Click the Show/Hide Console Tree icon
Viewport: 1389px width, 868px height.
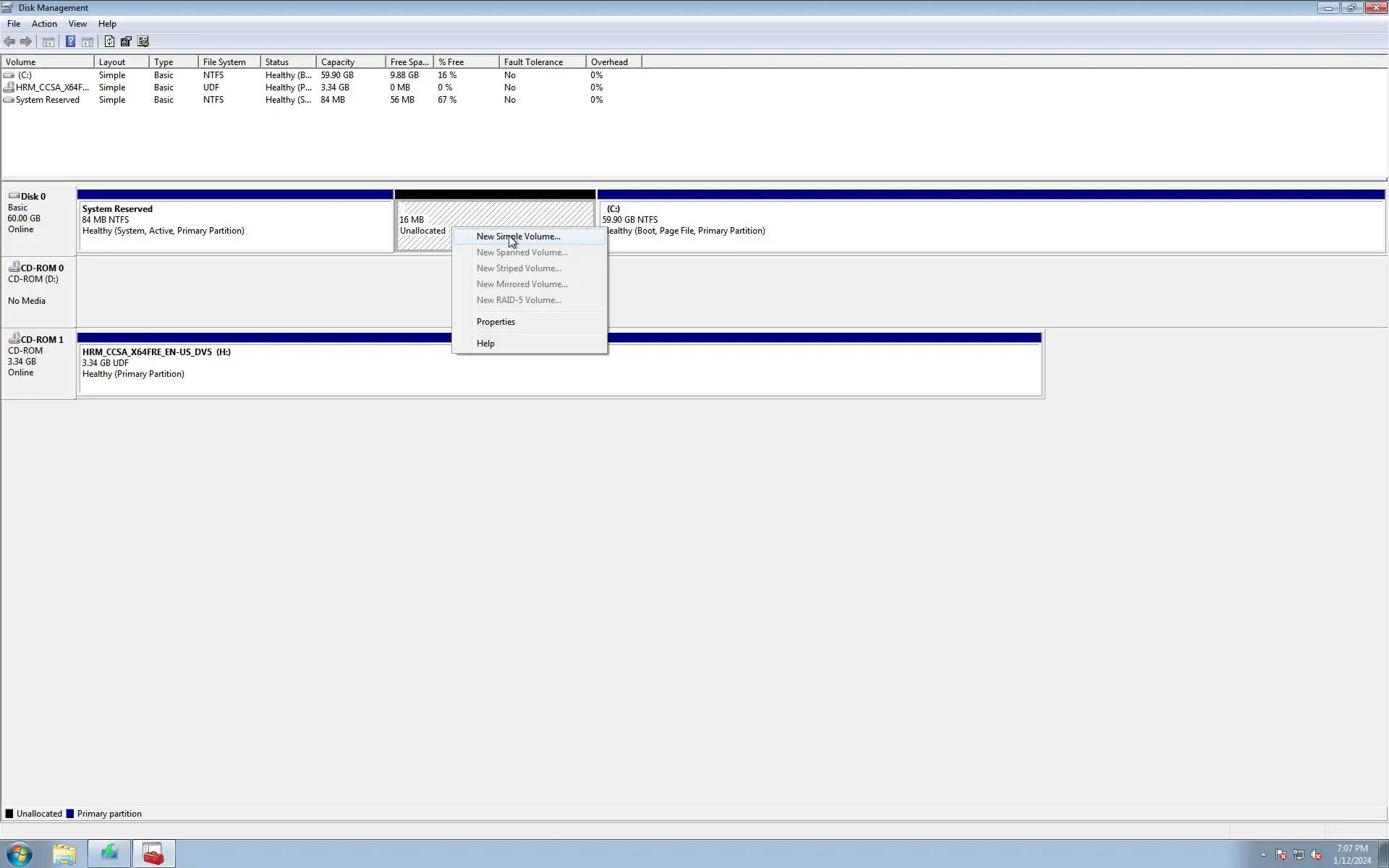[48, 42]
